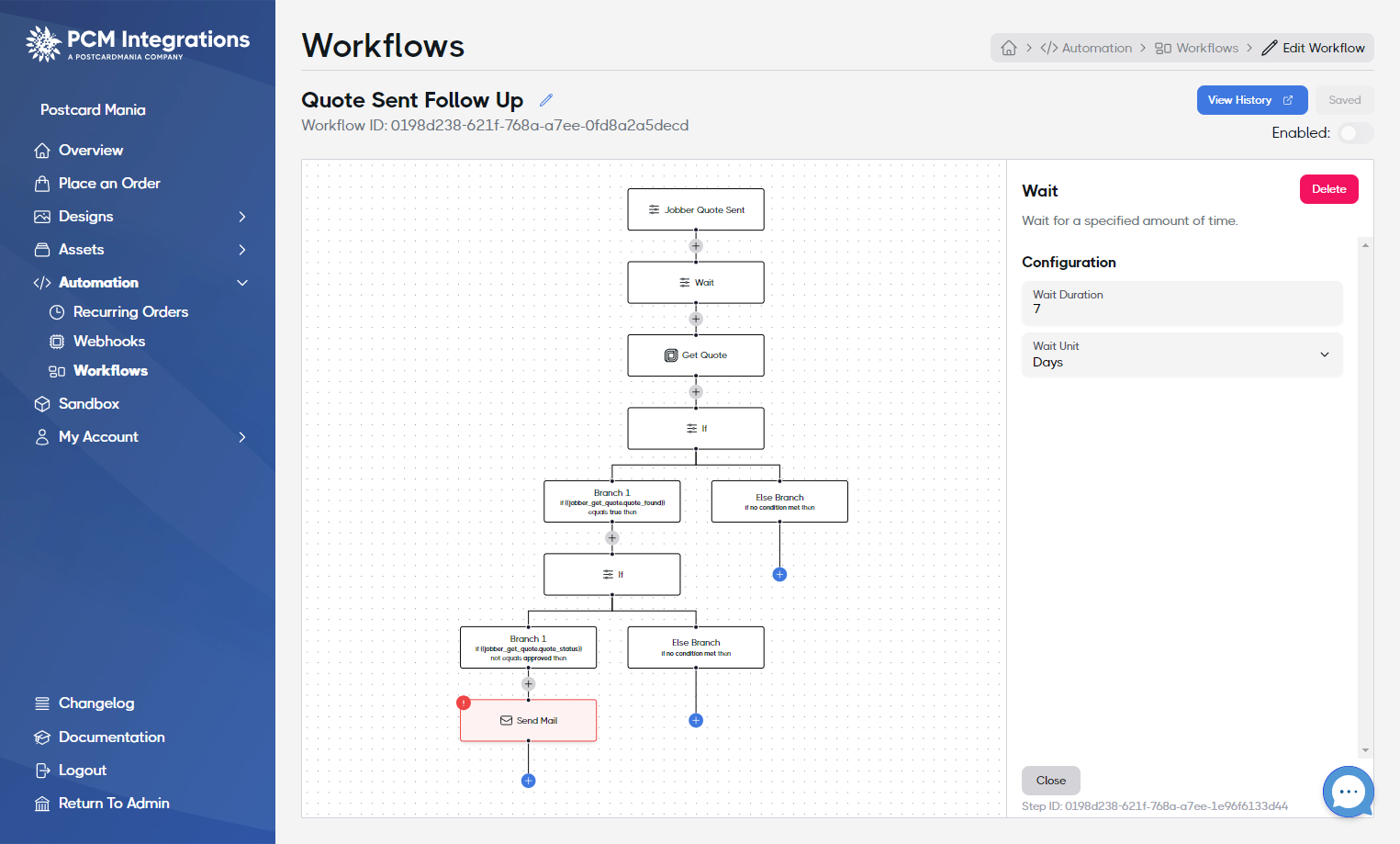Add step below quote_status Branch 1
The image size is (1400, 844).
528,684
